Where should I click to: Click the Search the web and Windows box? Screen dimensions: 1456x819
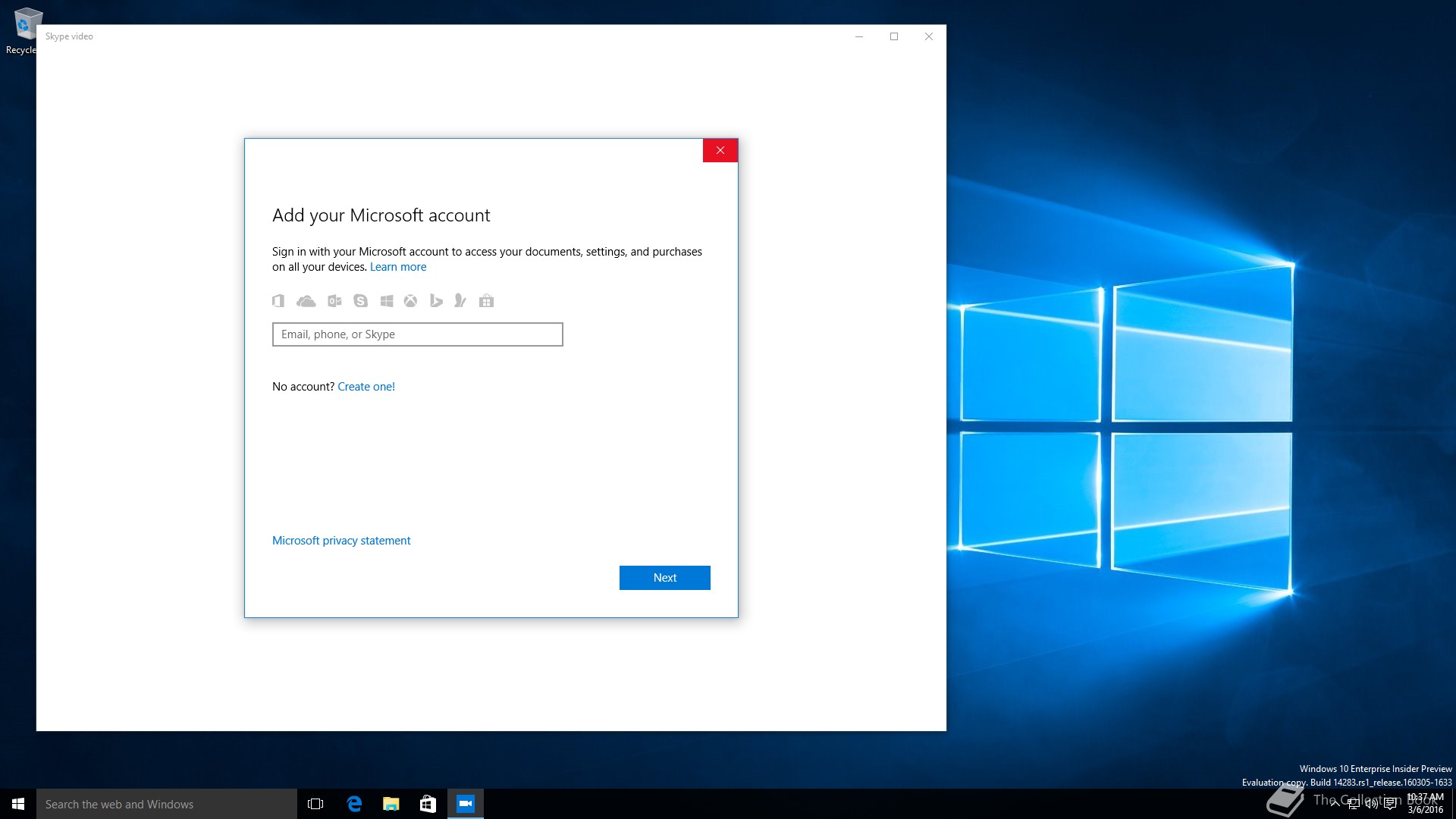167,804
